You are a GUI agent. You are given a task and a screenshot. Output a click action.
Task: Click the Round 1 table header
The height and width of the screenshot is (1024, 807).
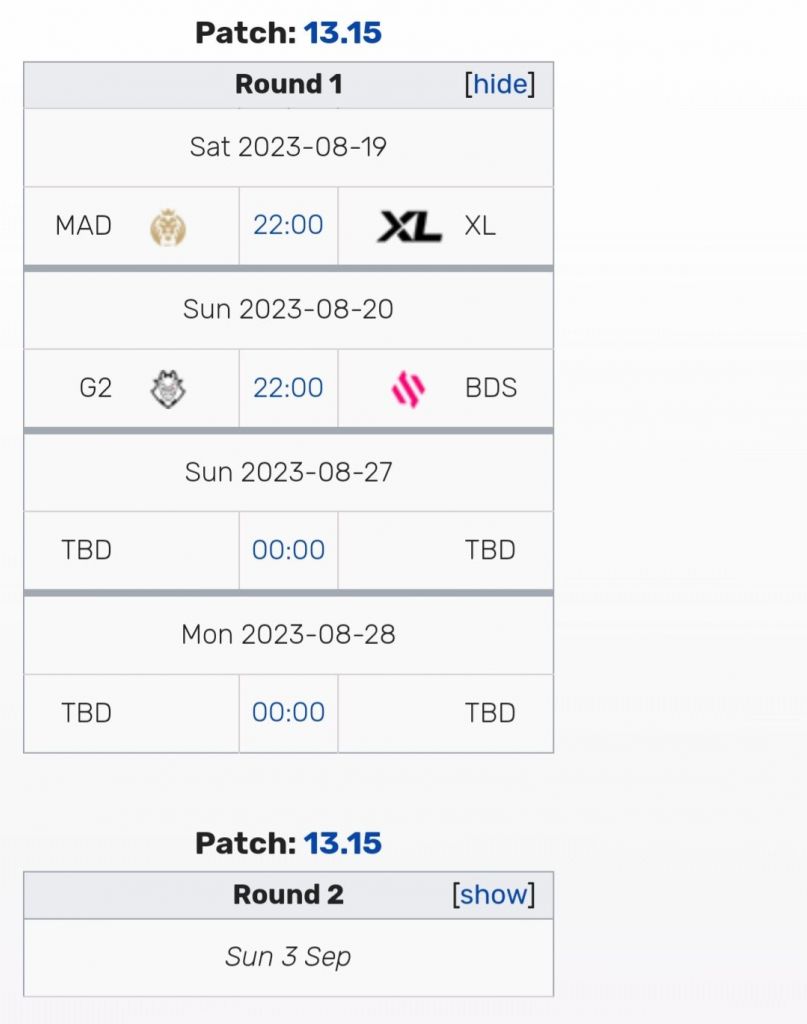pos(288,85)
